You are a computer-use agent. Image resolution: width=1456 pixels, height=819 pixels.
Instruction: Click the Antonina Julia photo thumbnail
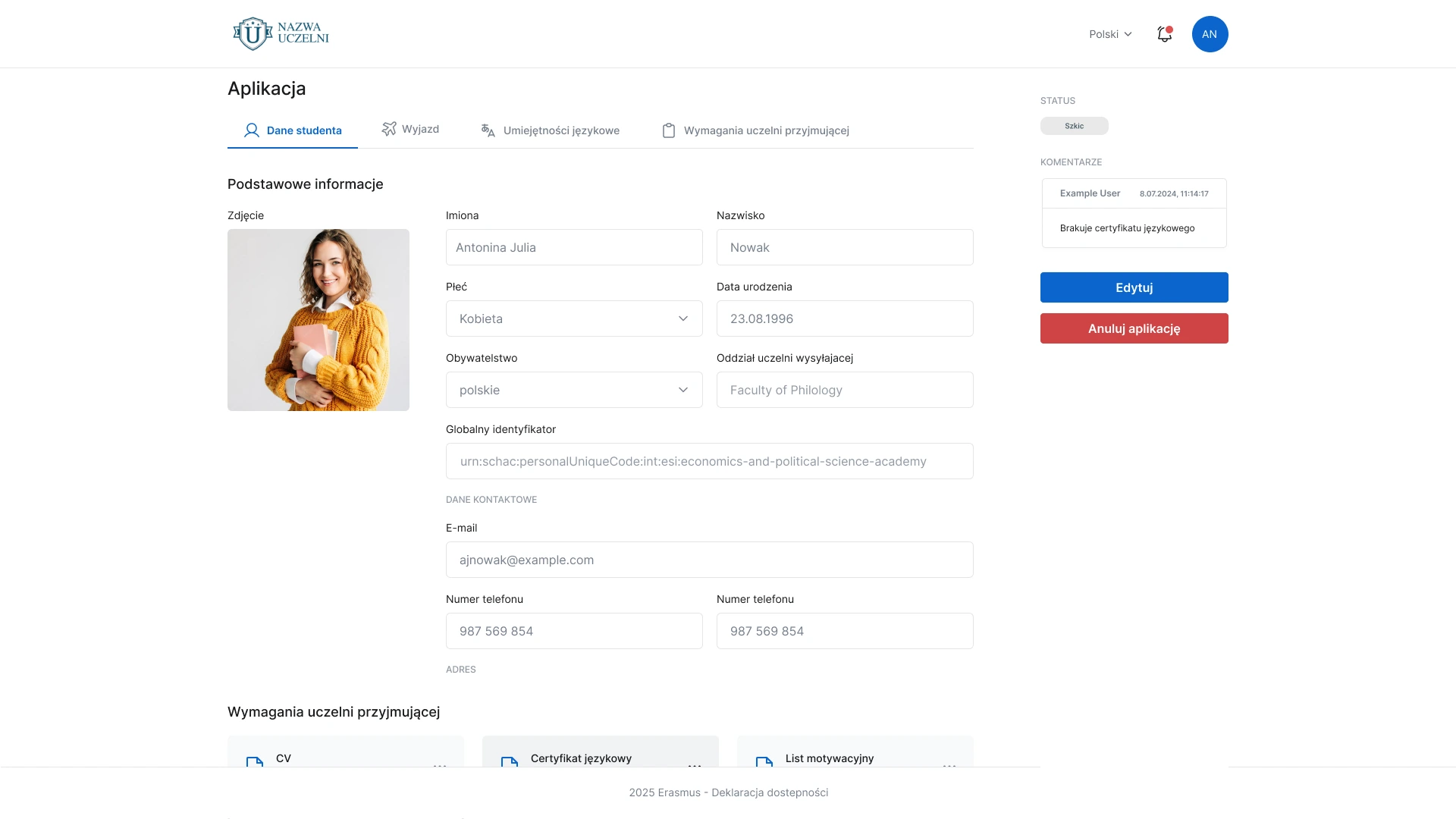coord(318,320)
